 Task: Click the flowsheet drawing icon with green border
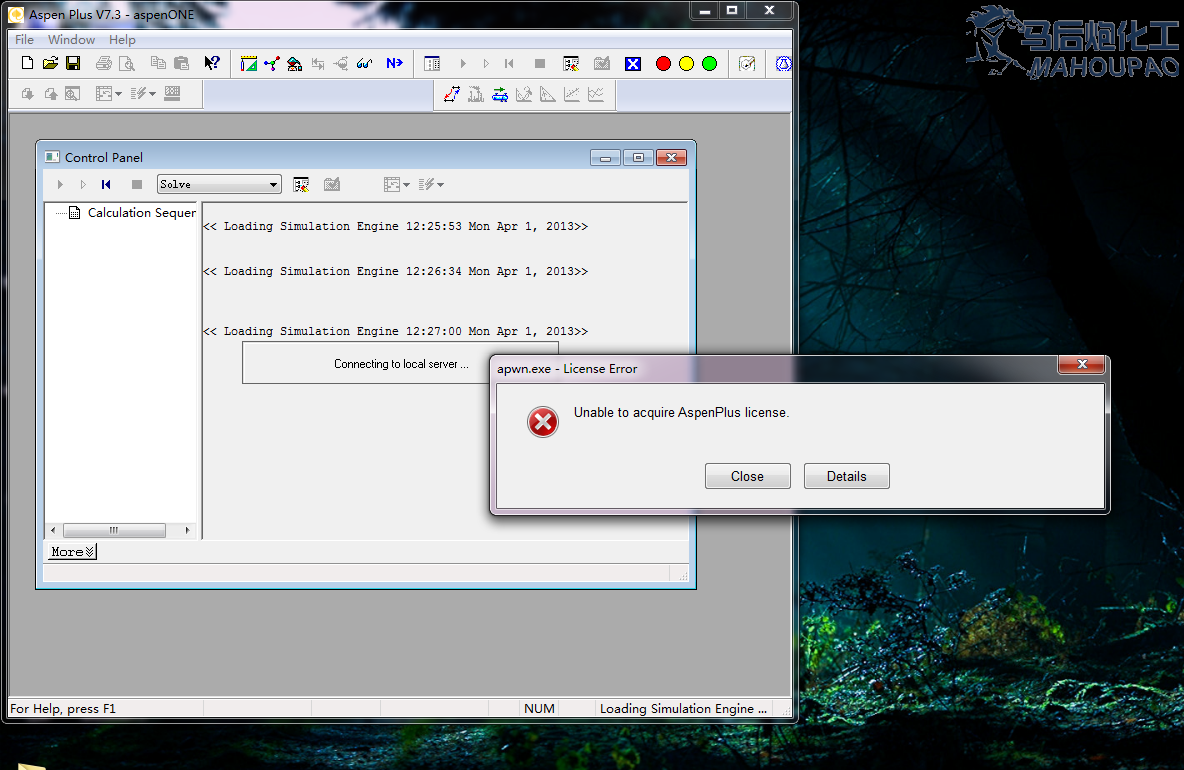[x=248, y=63]
